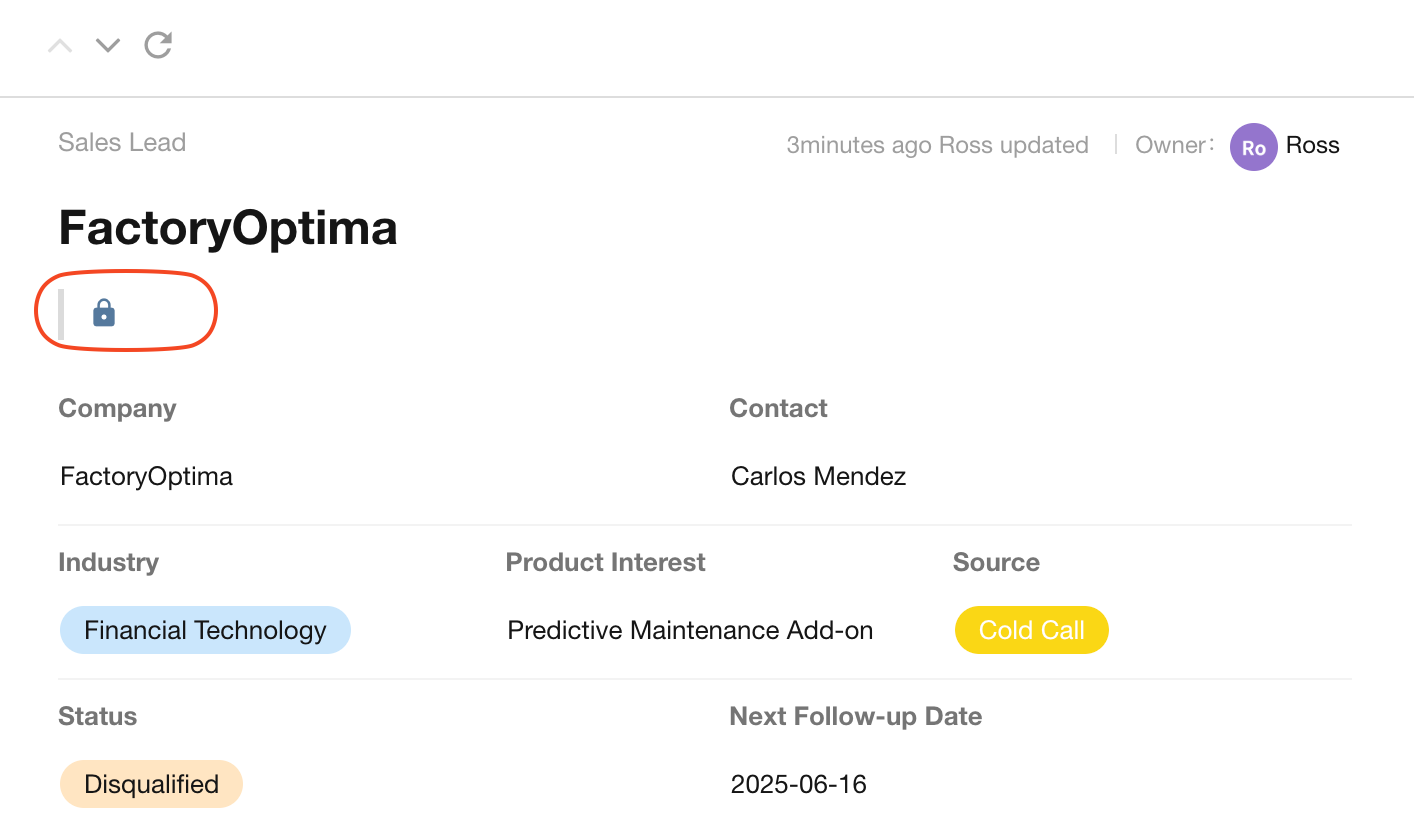Edit the Company field value FactoryOptima
Image resolution: width=1414 pixels, height=826 pixels.
point(147,476)
